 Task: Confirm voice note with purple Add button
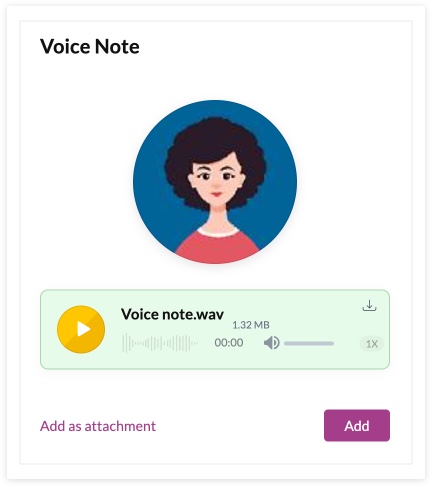pos(357,426)
